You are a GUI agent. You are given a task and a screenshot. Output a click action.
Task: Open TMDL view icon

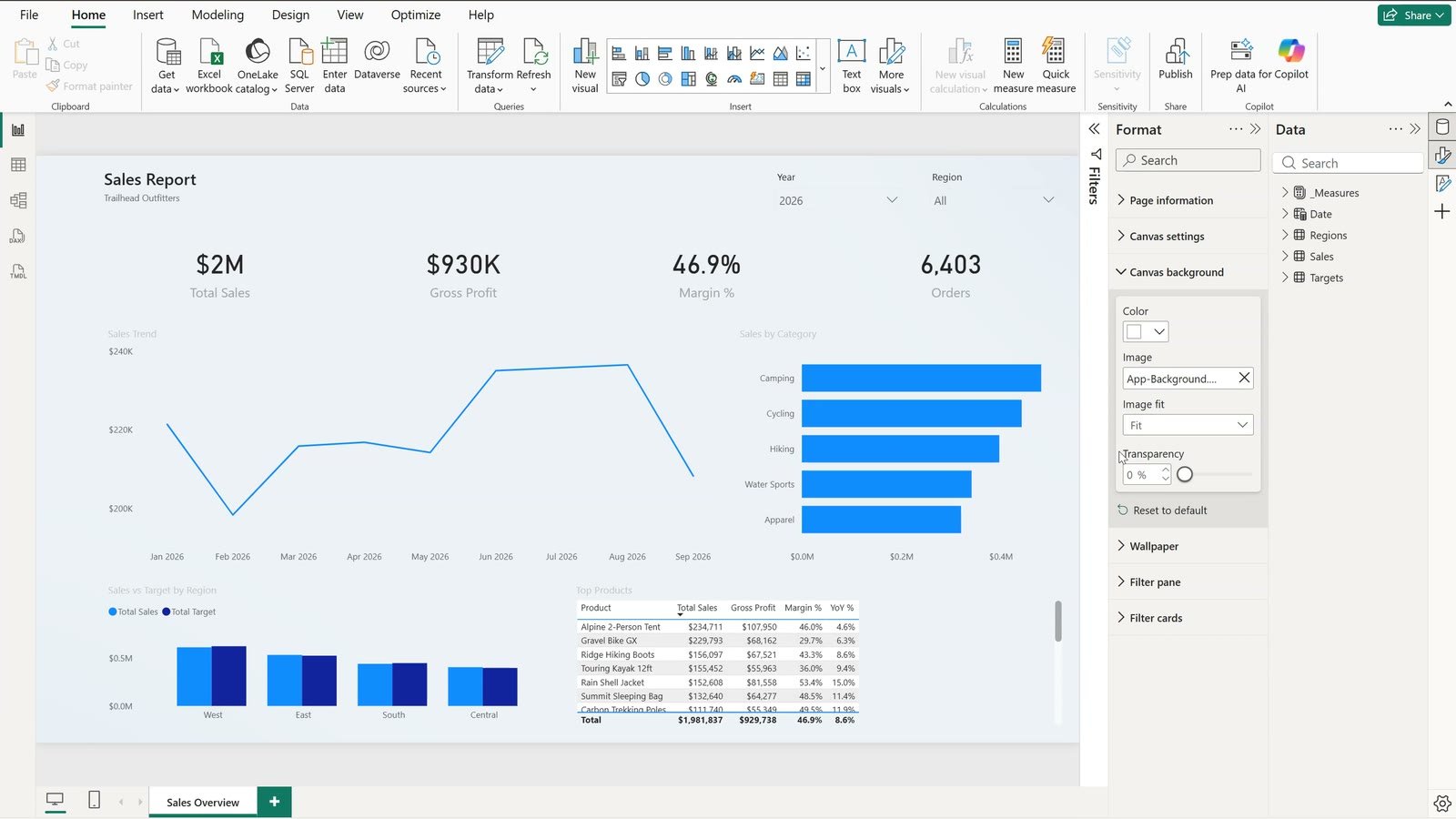point(18,272)
